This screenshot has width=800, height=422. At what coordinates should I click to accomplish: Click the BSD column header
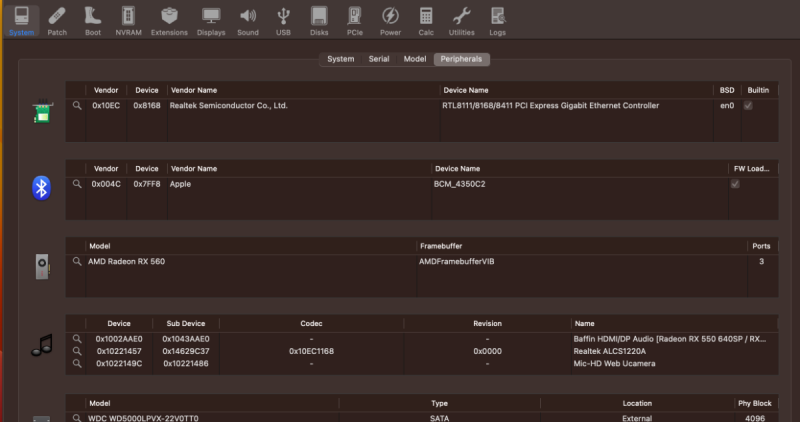pos(727,90)
